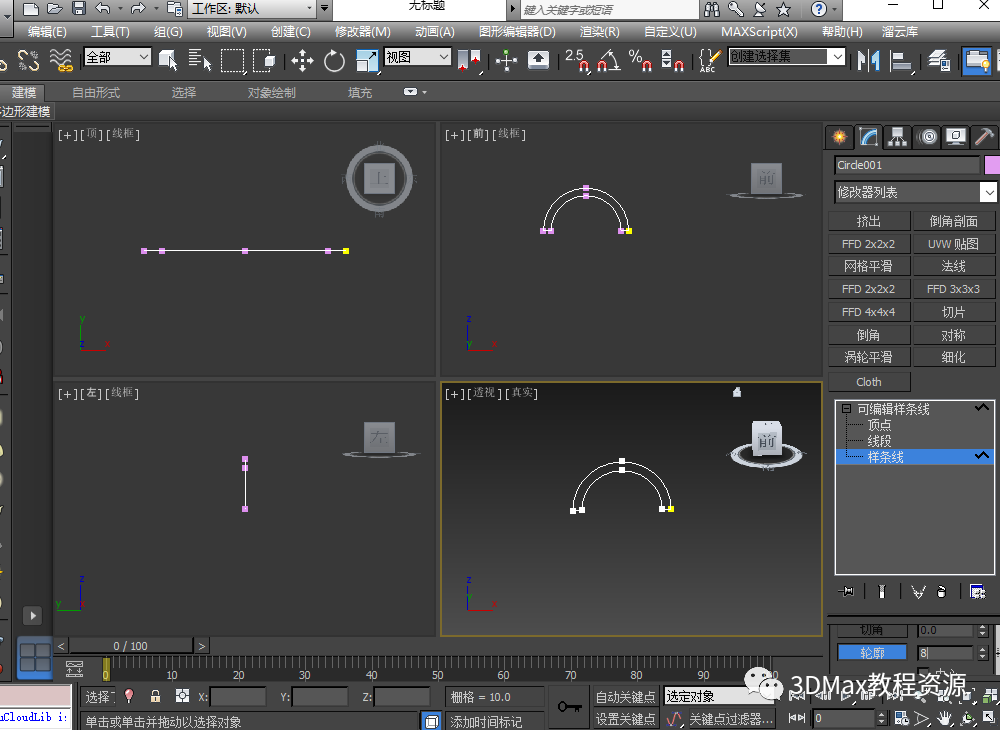Open the Display panel tab icon
This screenshot has width=1000, height=730.
click(x=956, y=137)
